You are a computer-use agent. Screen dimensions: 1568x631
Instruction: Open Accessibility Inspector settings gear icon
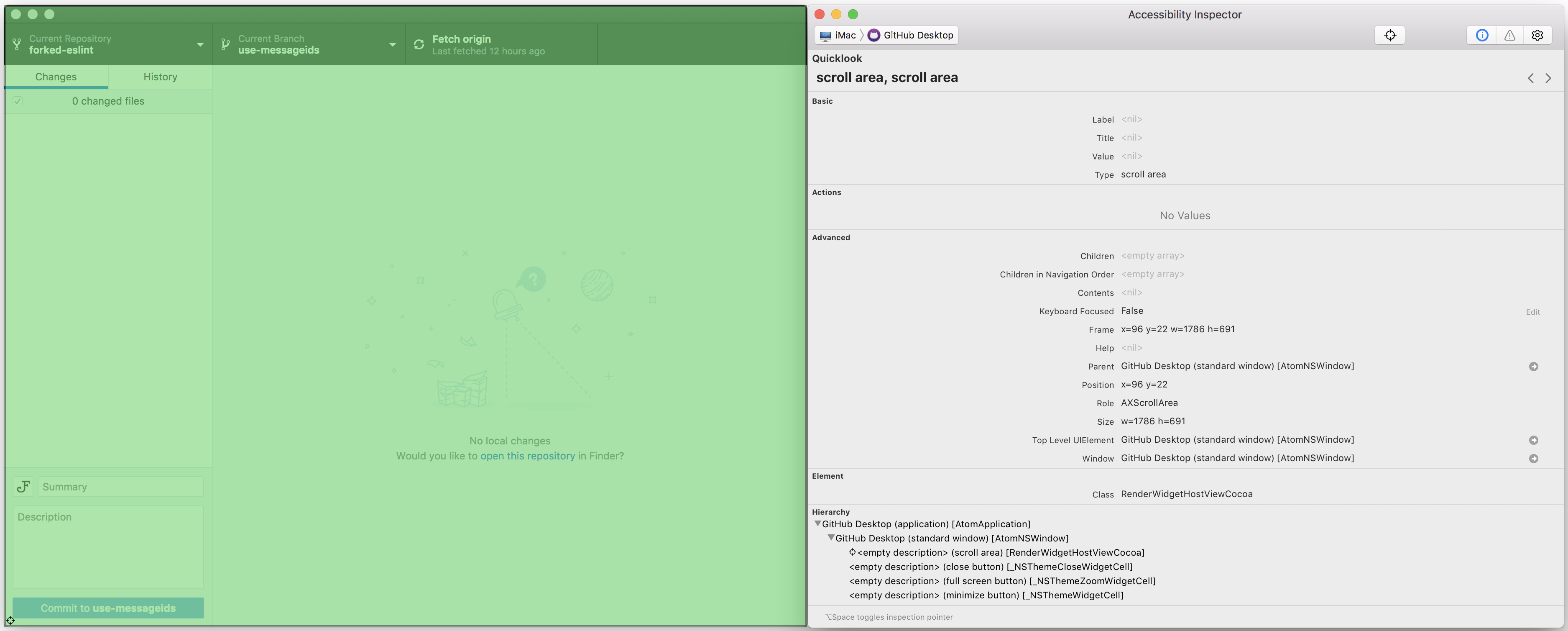(x=1537, y=35)
